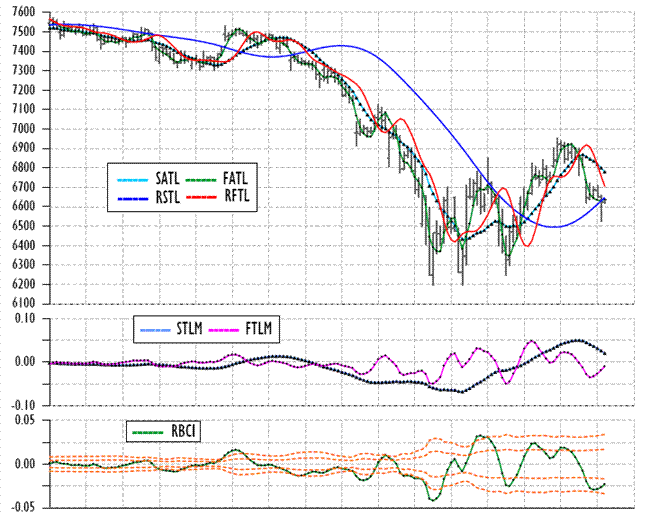Click the 0.00 label of RBCI panel
The width and height of the screenshot is (650, 515).
tap(25, 464)
